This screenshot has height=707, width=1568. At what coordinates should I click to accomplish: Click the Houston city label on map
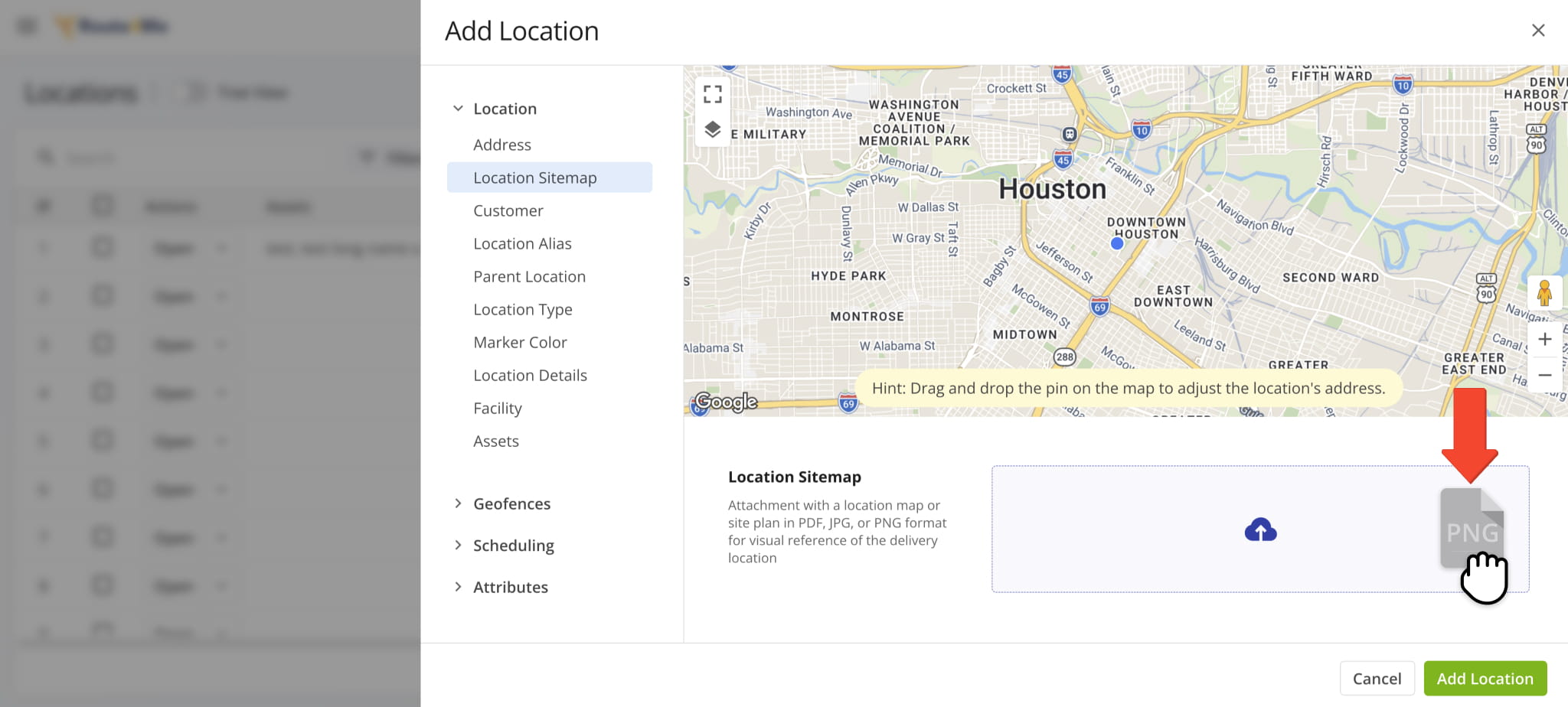(1052, 189)
